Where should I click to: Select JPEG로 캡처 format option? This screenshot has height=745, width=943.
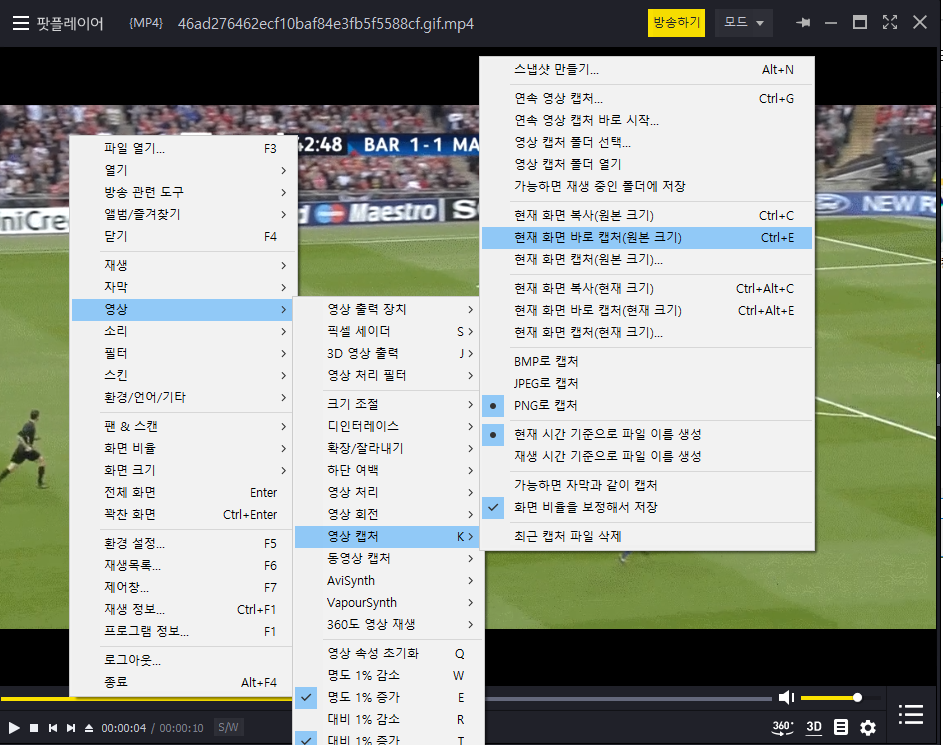point(648,383)
